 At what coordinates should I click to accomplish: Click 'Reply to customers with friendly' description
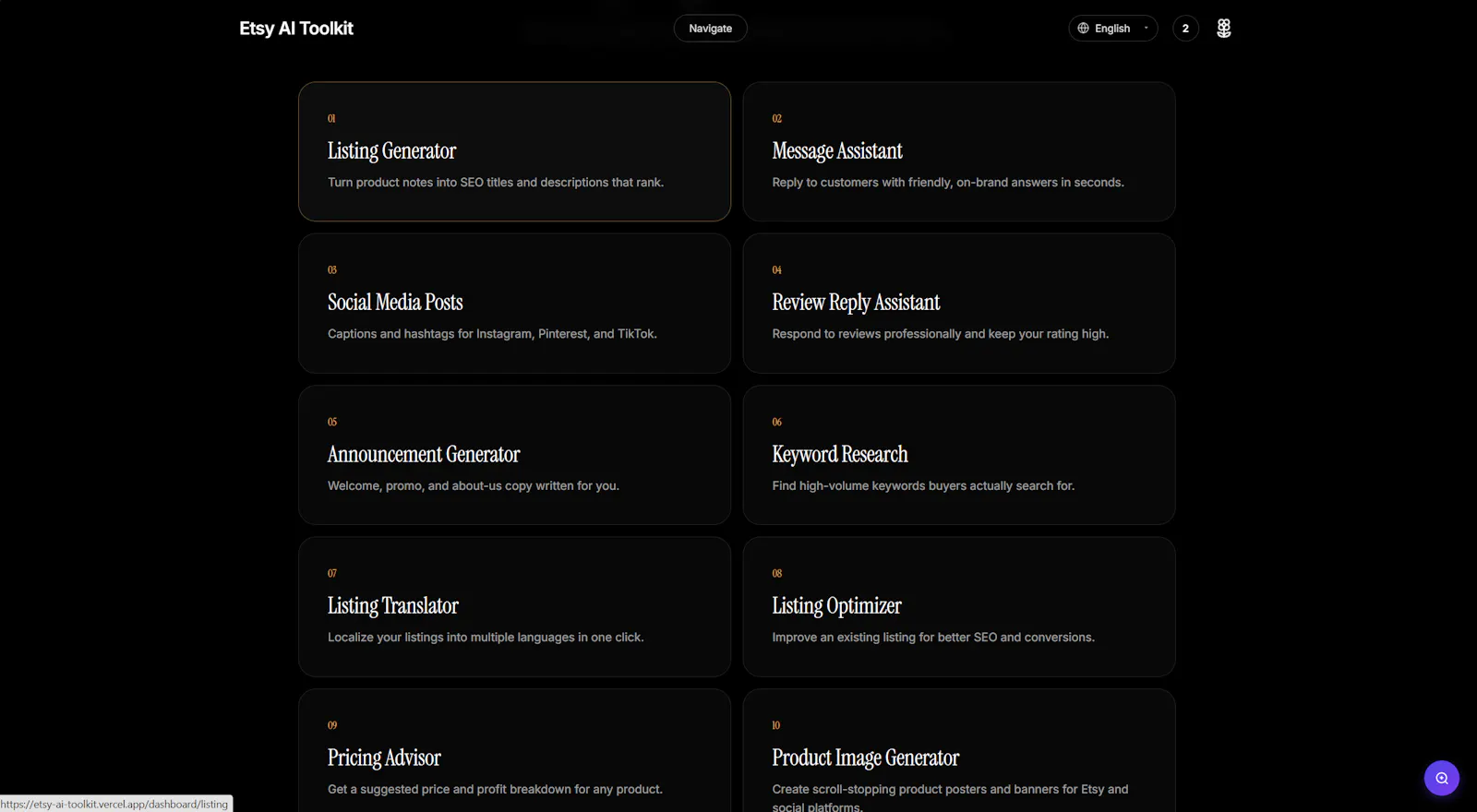coord(948,183)
